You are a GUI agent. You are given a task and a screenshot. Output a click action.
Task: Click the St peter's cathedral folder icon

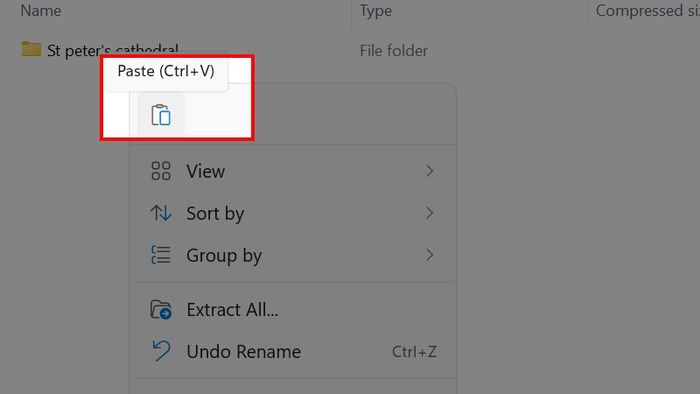click(31, 49)
